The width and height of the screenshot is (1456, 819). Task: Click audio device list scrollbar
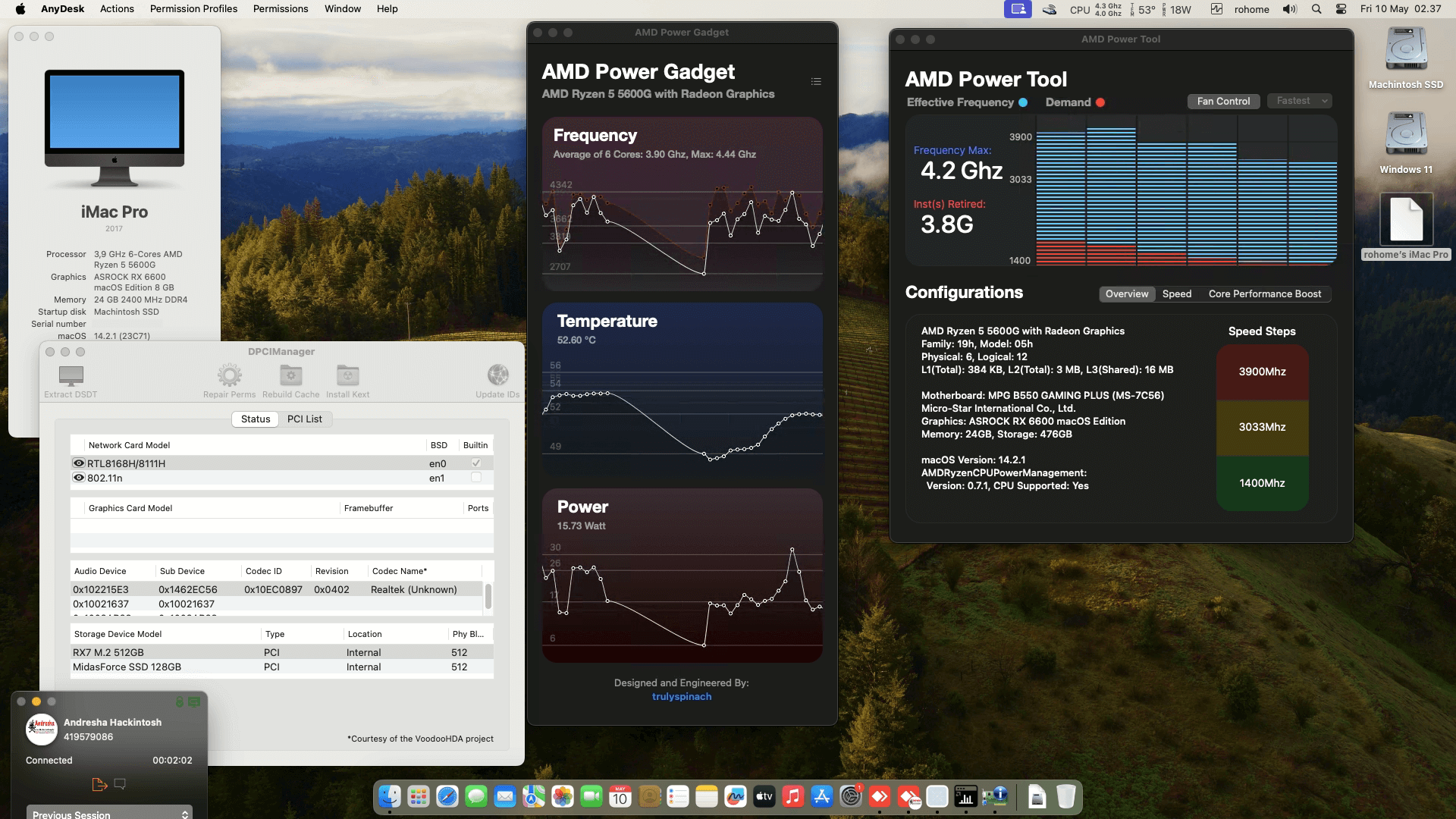pos(488,596)
